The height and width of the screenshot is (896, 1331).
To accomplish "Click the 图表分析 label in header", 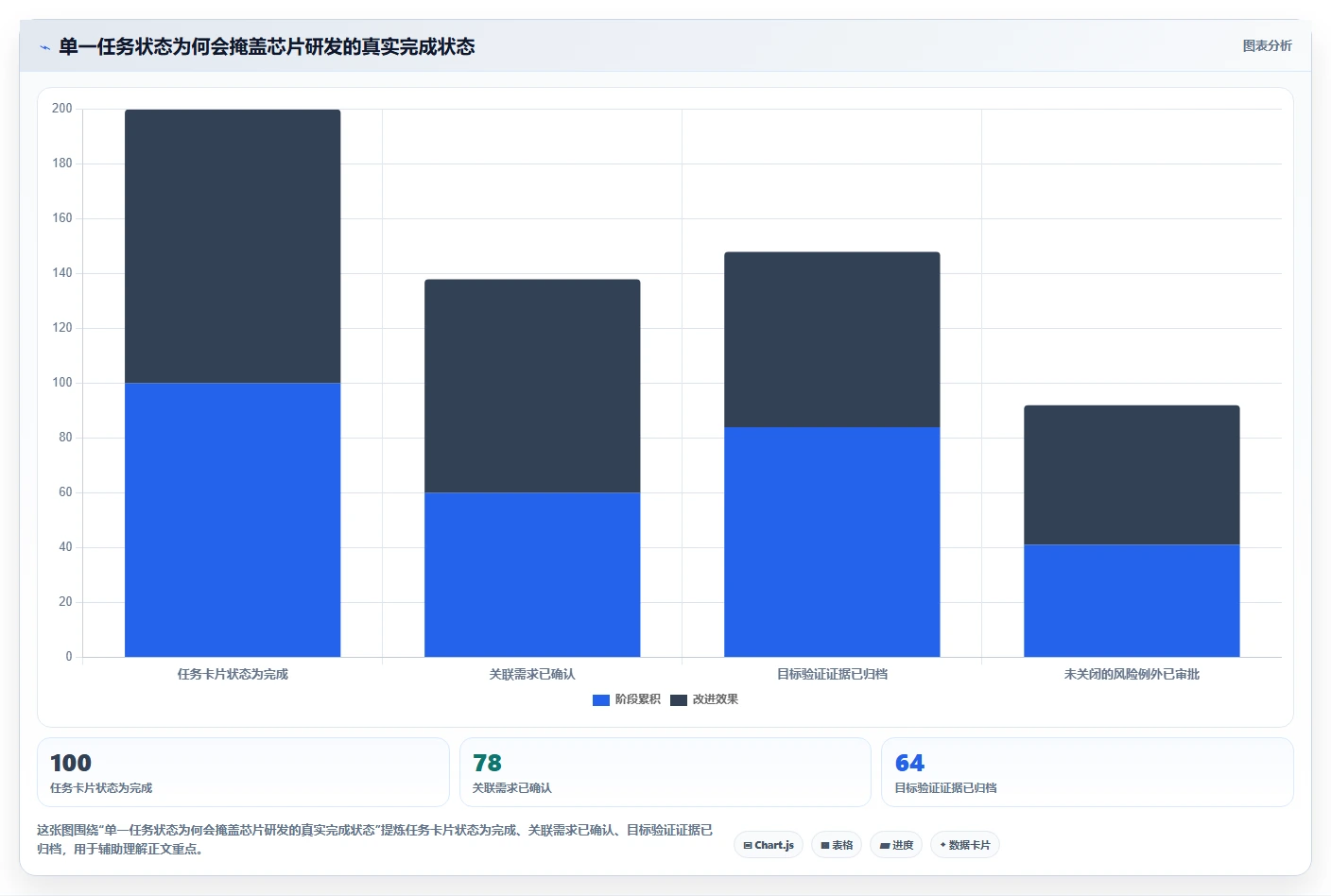I will 1267,45.
